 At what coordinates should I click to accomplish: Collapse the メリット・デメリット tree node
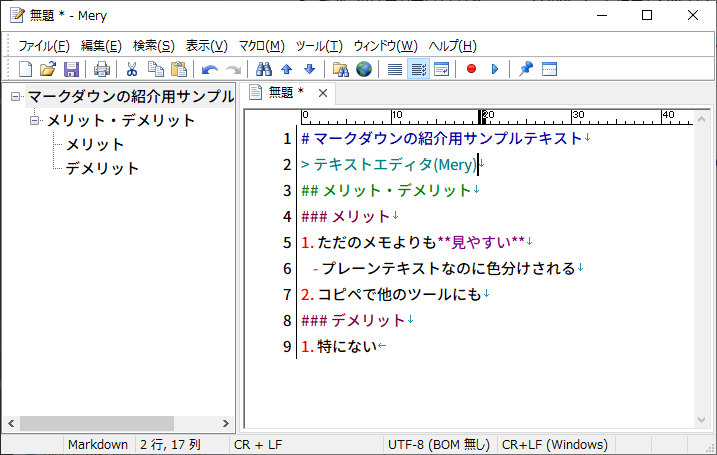[x=36, y=121]
